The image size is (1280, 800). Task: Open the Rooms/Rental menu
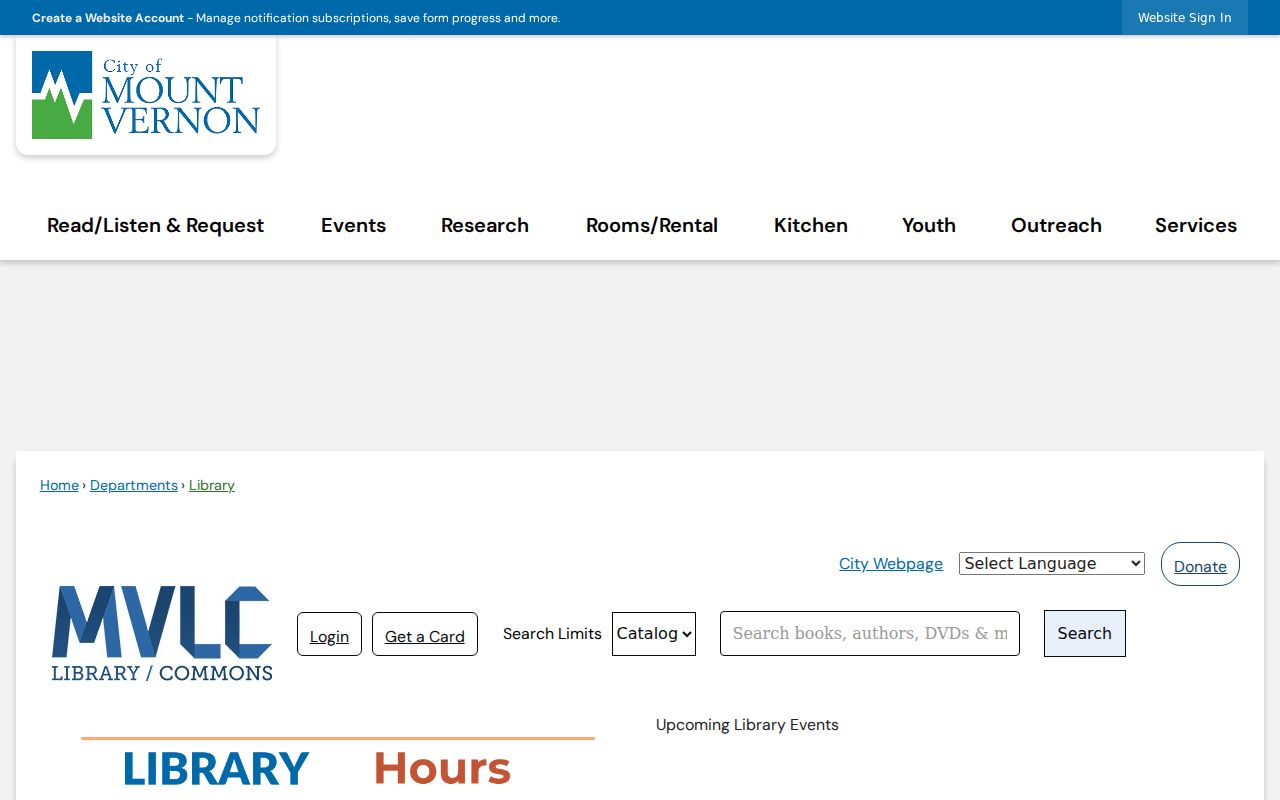click(x=652, y=226)
